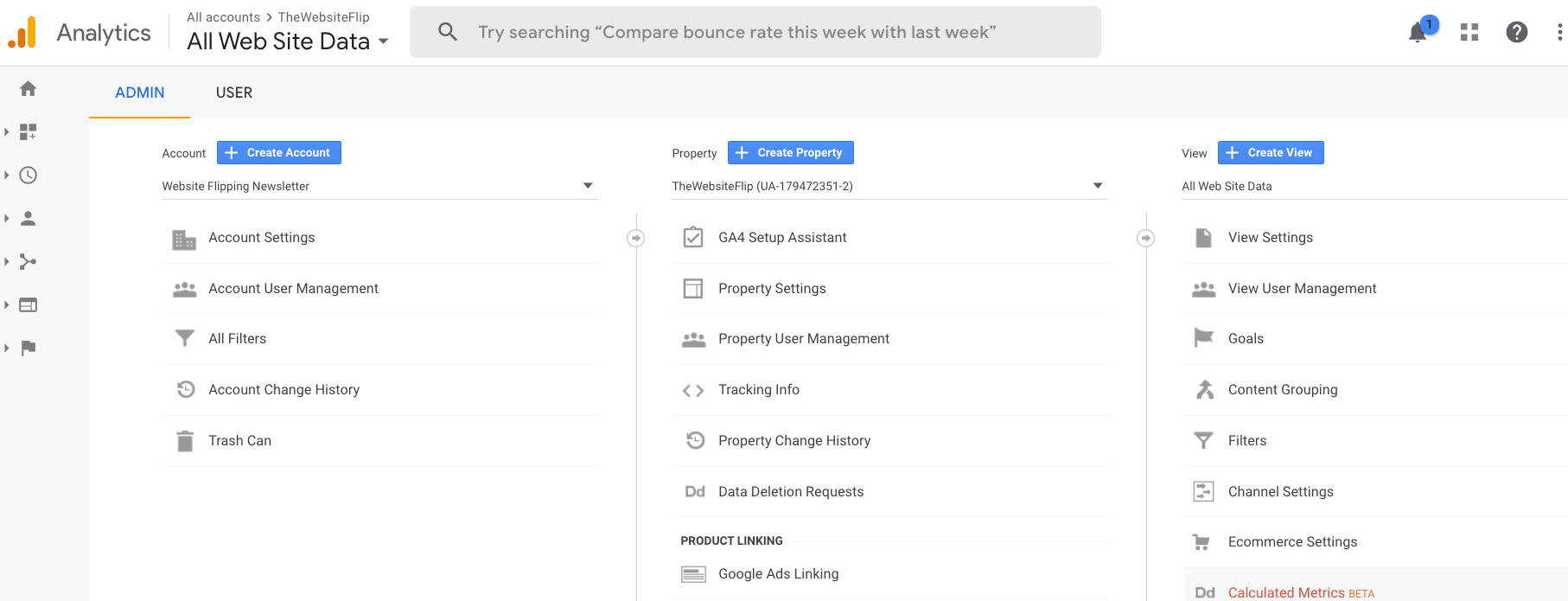
Task: Open the Google apps grid icon
Action: 1469,32
